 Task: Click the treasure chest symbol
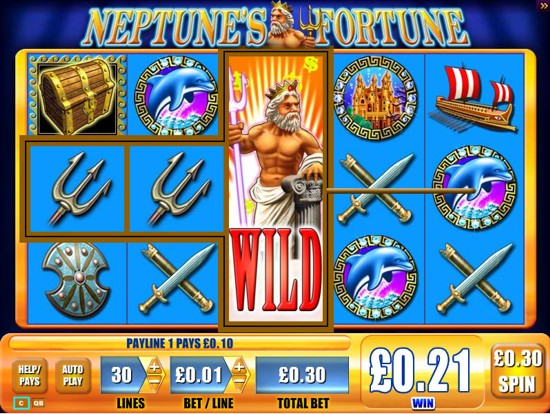coord(77,95)
